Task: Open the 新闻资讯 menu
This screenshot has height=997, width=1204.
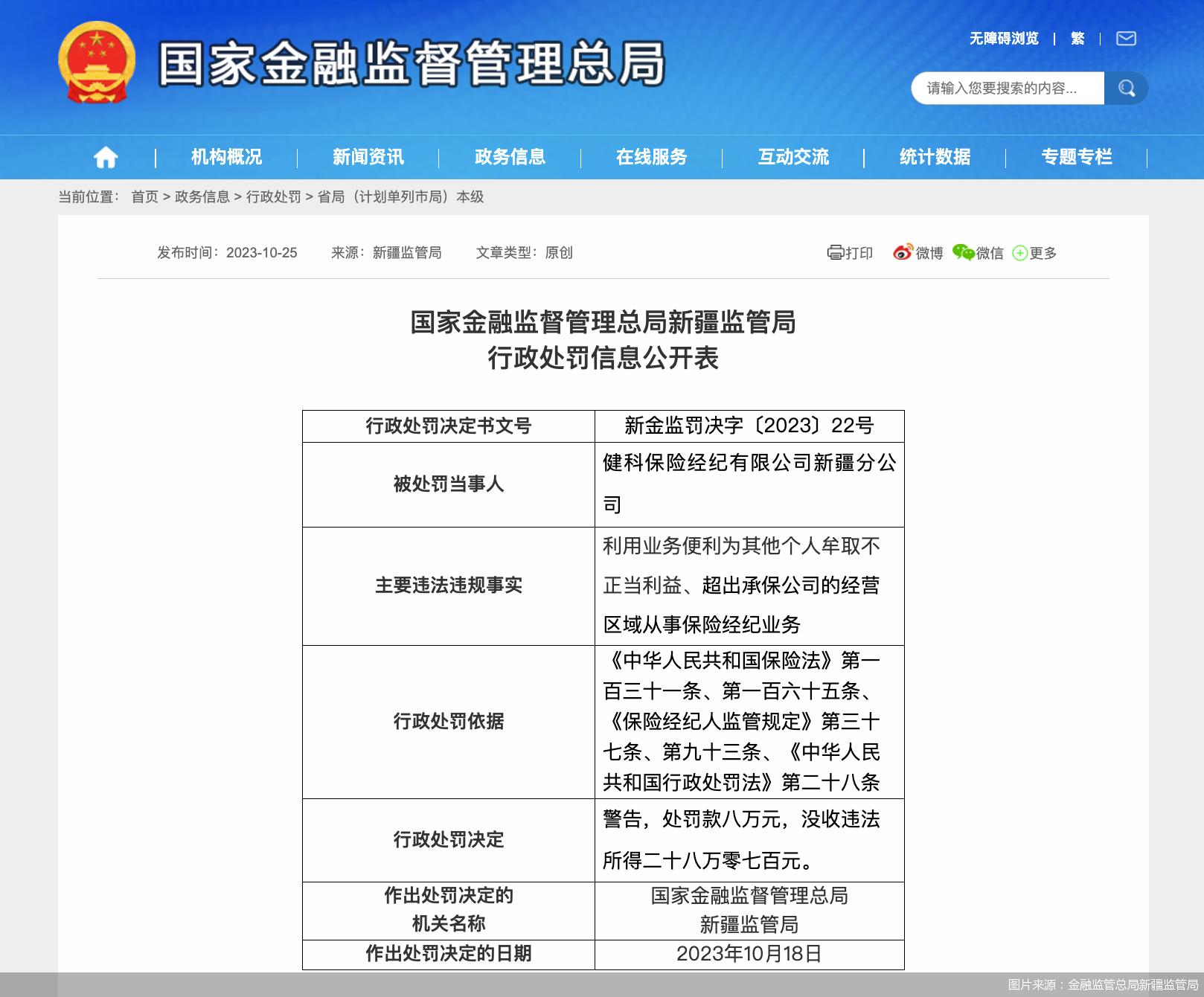Action: coord(368,157)
